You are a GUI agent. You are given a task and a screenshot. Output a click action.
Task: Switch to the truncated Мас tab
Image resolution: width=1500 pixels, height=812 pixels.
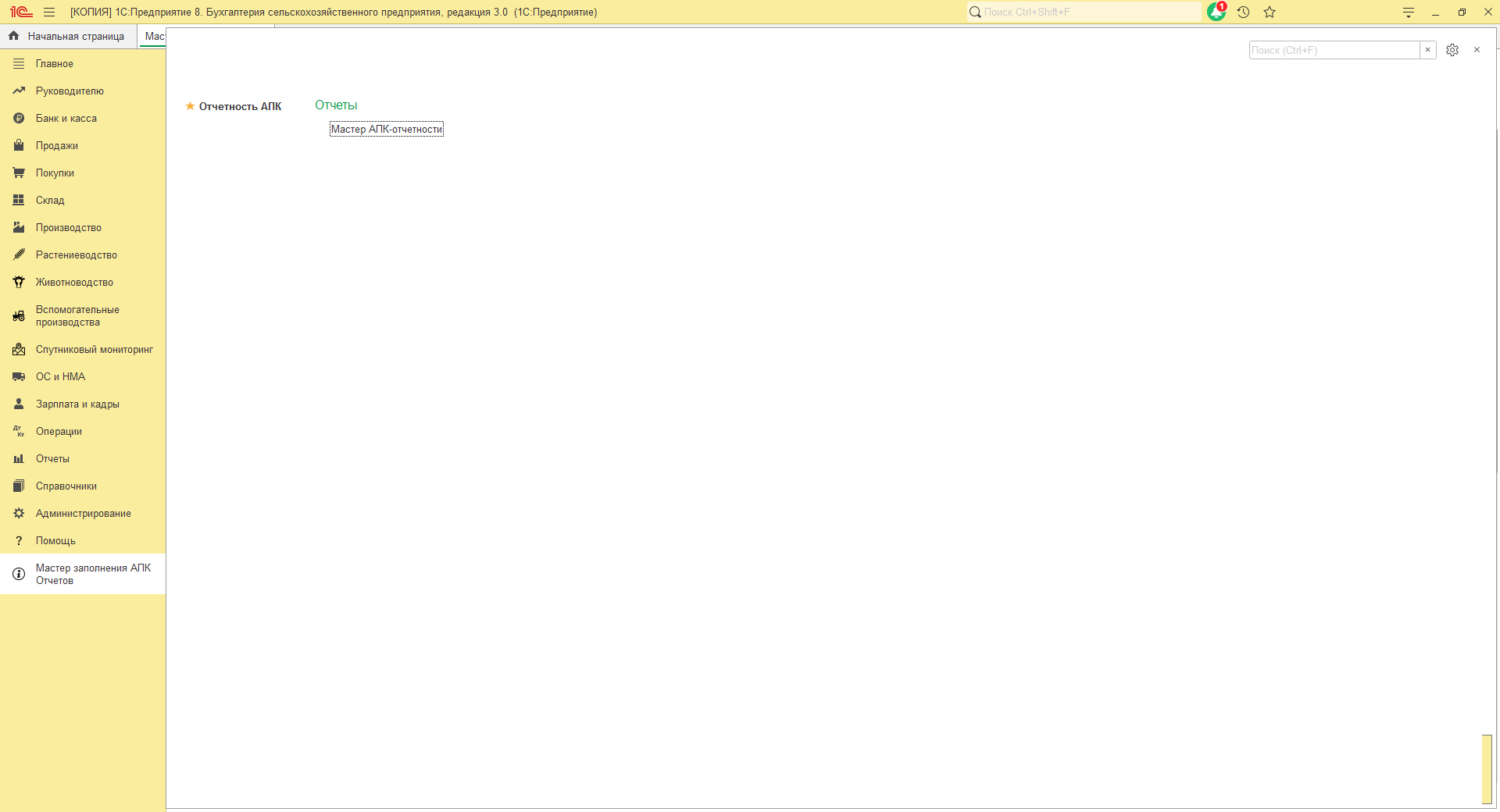point(153,36)
